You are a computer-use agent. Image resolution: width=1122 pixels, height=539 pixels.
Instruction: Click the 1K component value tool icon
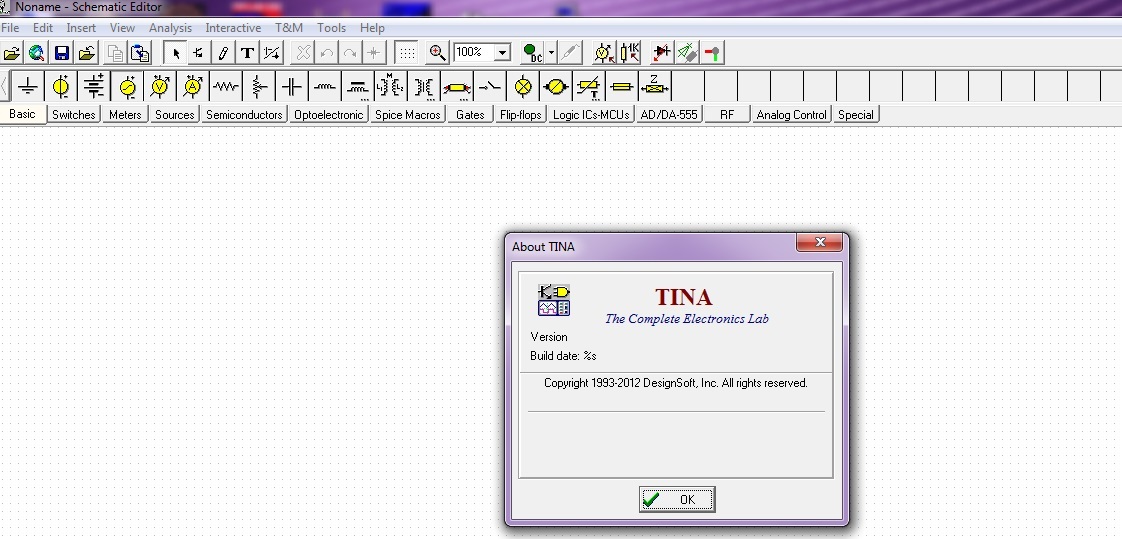(x=630, y=52)
